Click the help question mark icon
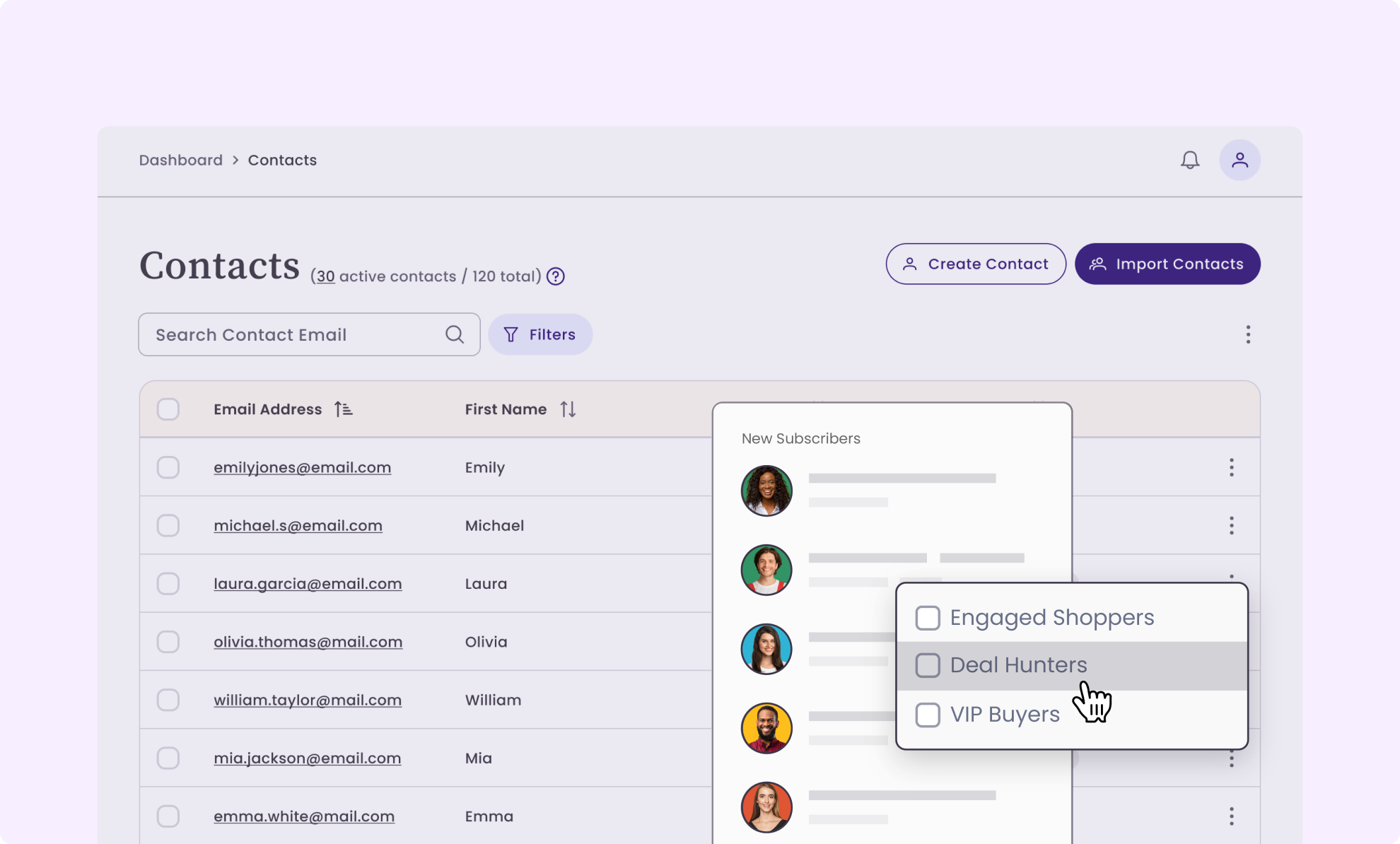 pos(556,276)
